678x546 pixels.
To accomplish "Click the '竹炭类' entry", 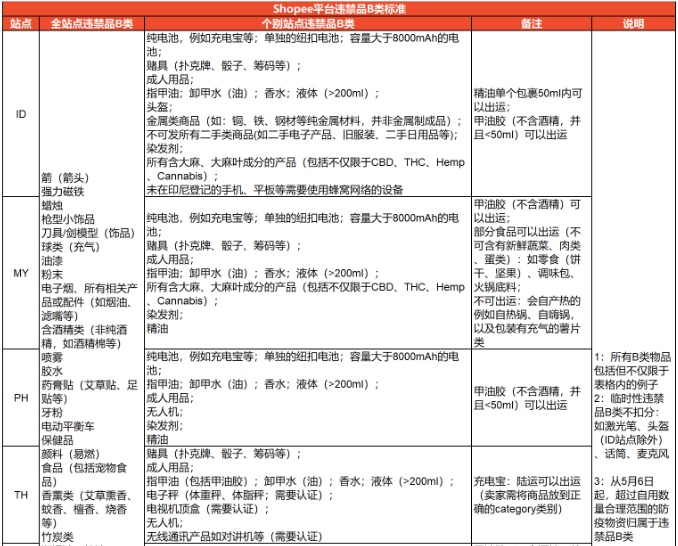I will [x=58, y=537].
